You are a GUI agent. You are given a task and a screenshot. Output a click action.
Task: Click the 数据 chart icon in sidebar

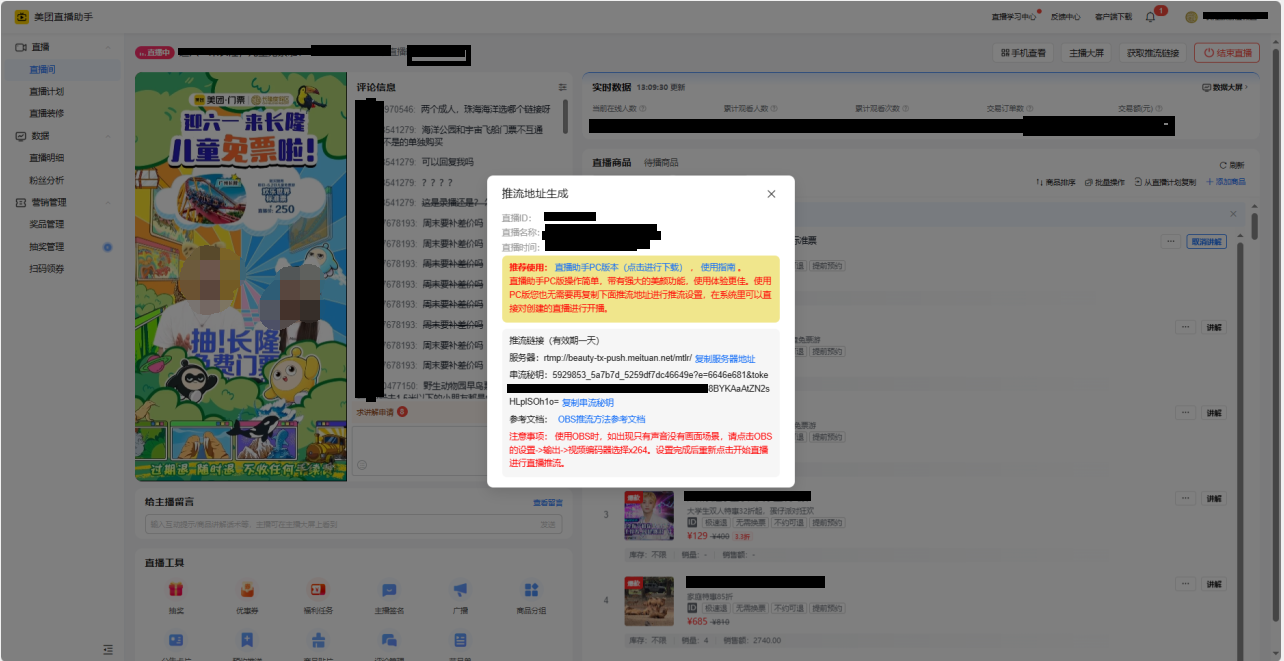tap(21, 136)
